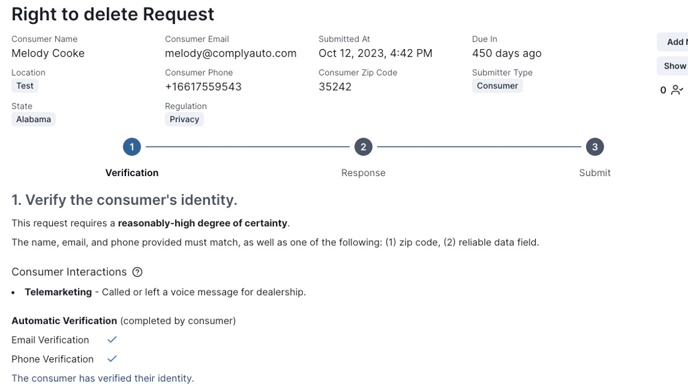Click the melody@complyauto.com email address
This screenshot has height=384, width=688.
[231, 54]
